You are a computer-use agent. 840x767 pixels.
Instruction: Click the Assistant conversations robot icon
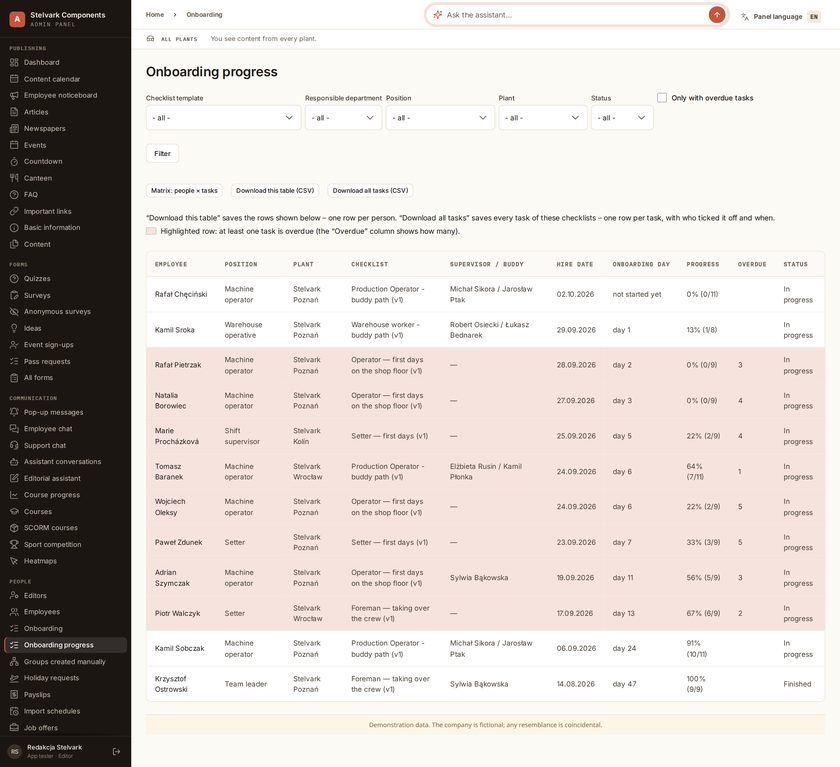tap(14, 462)
